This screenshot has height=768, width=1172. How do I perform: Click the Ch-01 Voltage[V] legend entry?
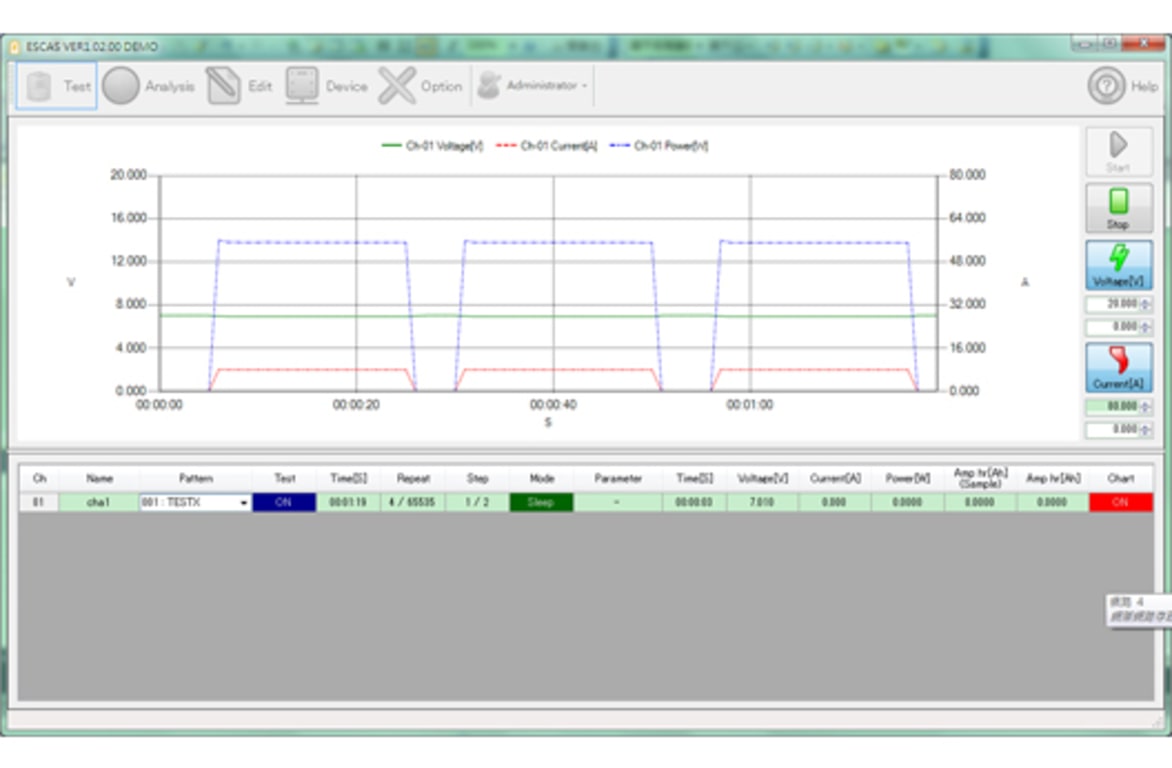coord(433,146)
